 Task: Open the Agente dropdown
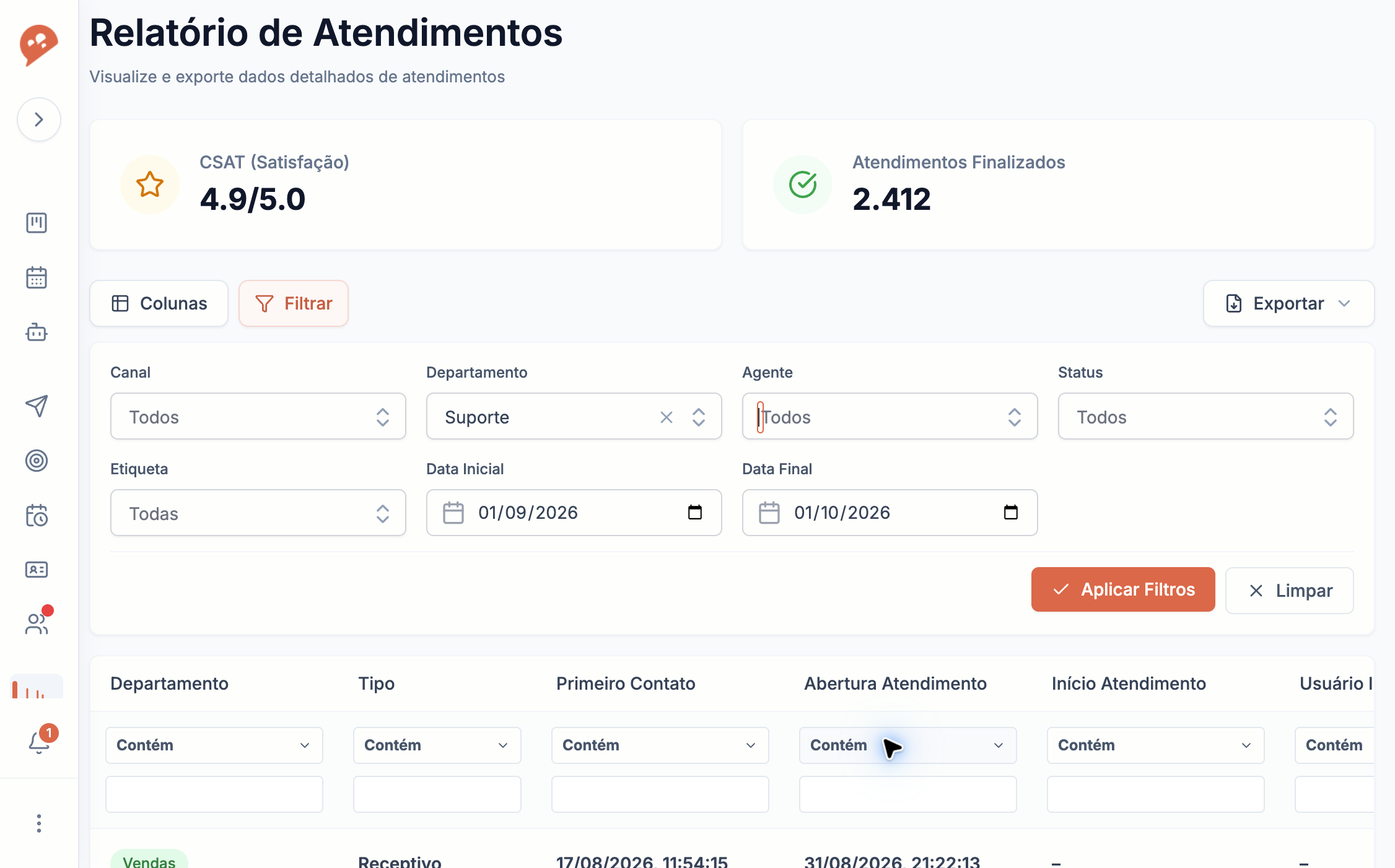point(890,417)
